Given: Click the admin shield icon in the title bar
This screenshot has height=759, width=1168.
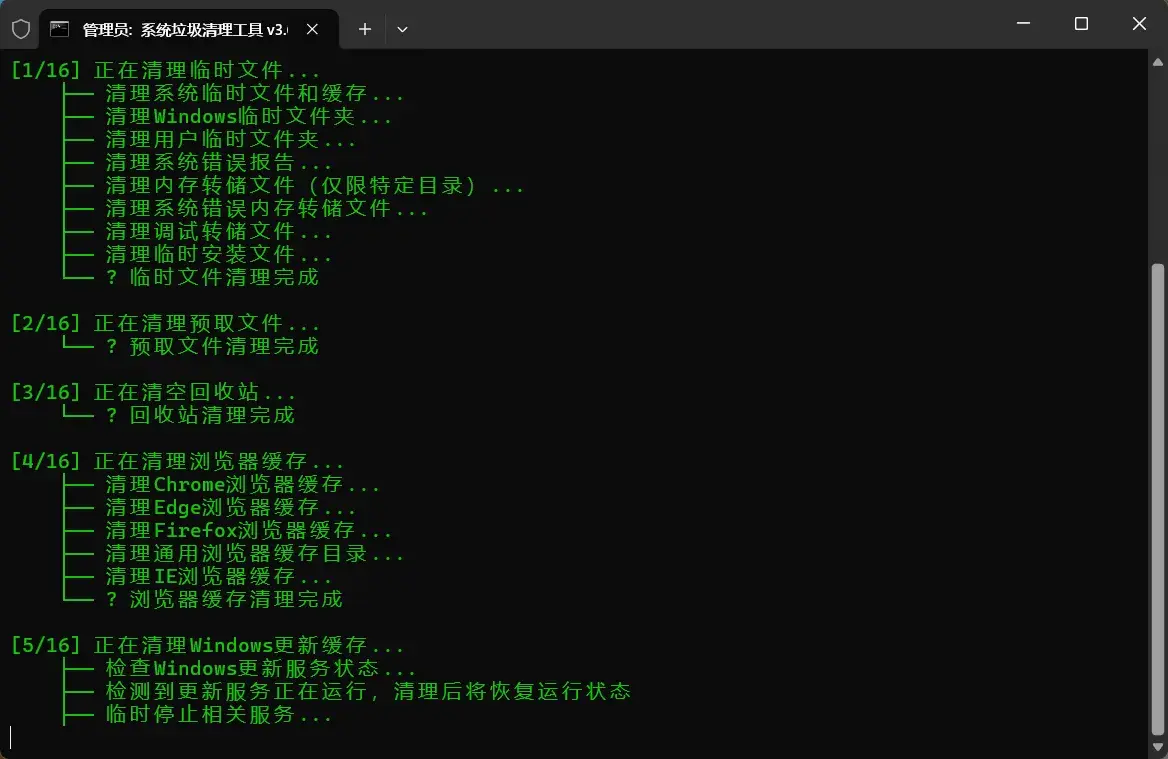Looking at the screenshot, I should point(20,28).
